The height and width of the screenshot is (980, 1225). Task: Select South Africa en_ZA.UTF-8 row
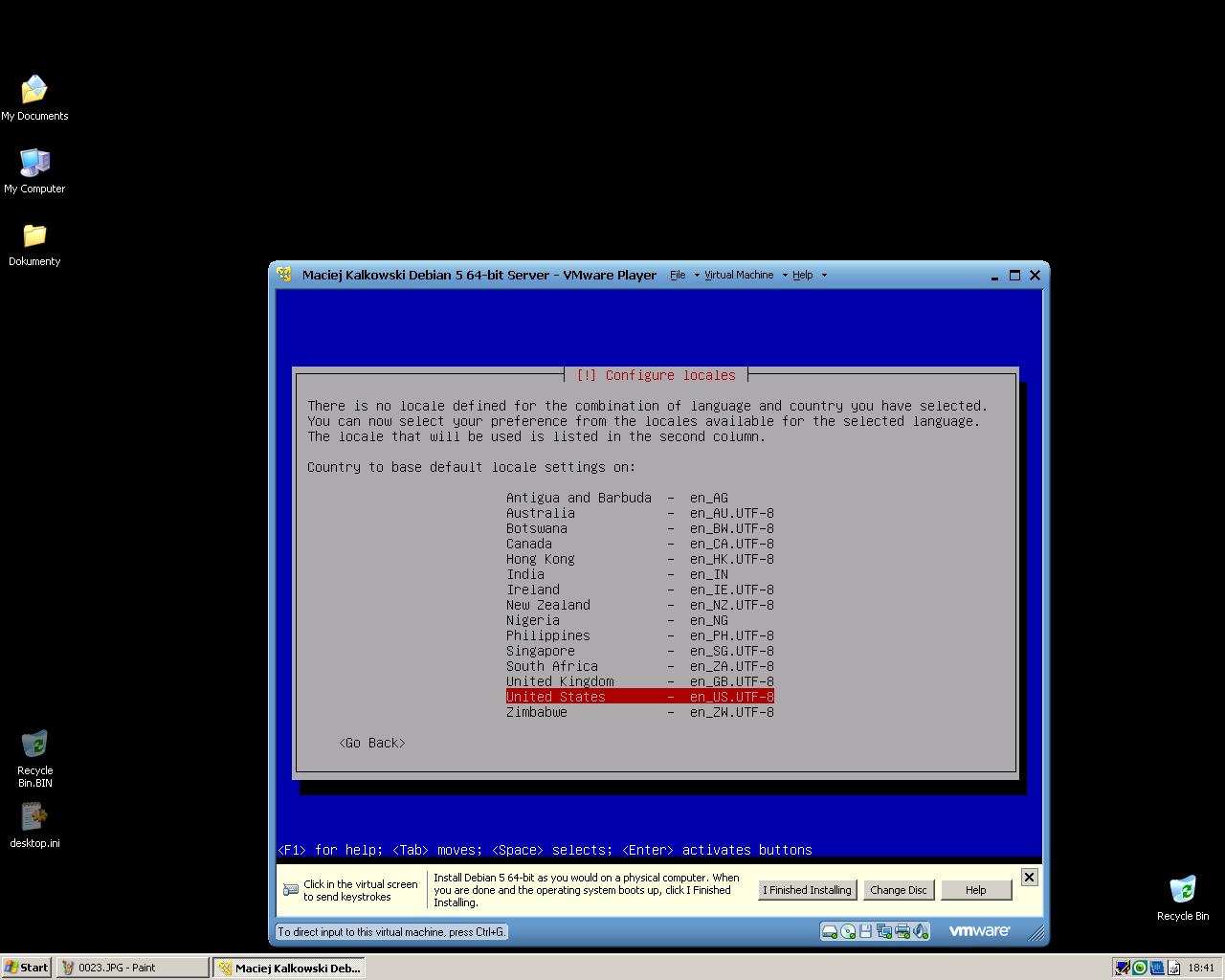click(x=639, y=666)
